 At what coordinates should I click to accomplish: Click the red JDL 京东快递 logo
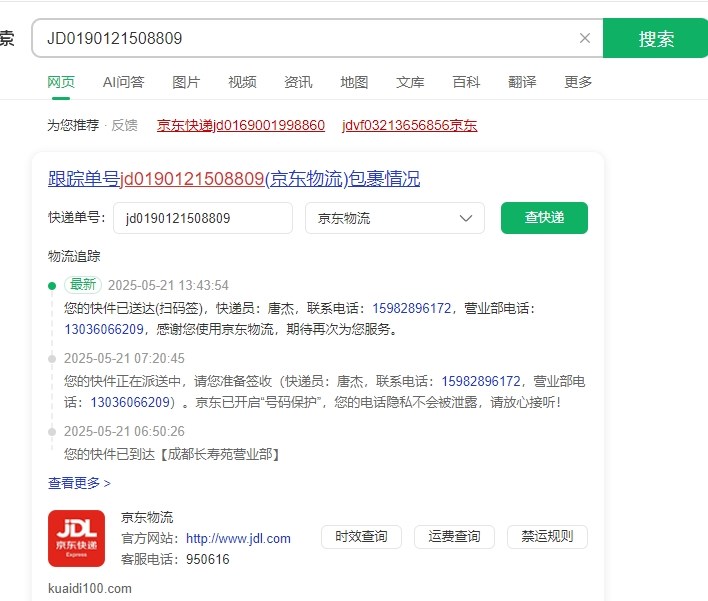[x=76, y=538]
